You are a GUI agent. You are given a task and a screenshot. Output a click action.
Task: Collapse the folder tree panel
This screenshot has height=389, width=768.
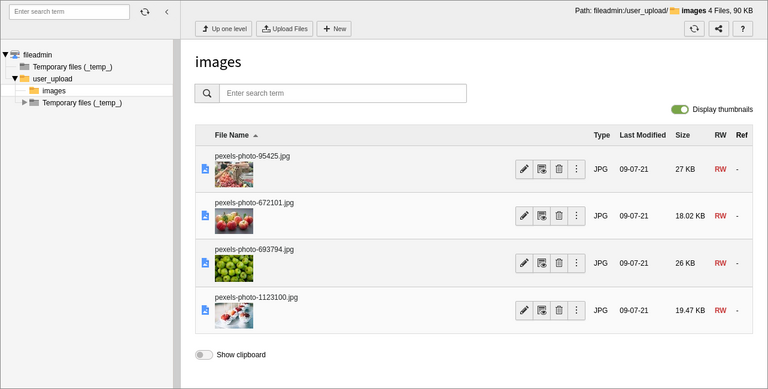[x=167, y=12]
